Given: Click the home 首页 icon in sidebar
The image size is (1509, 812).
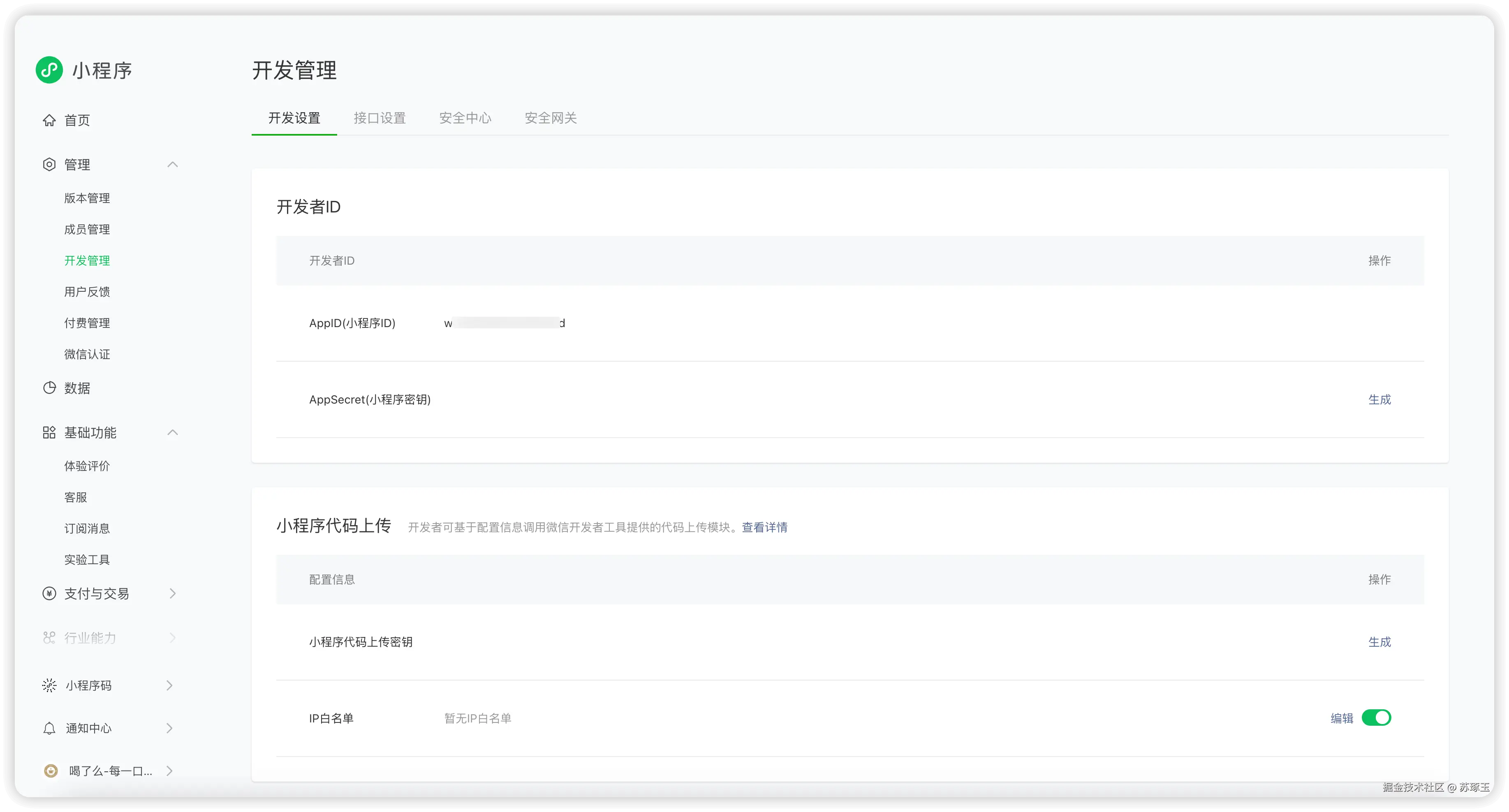Looking at the screenshot, I should tap(50, 120).
